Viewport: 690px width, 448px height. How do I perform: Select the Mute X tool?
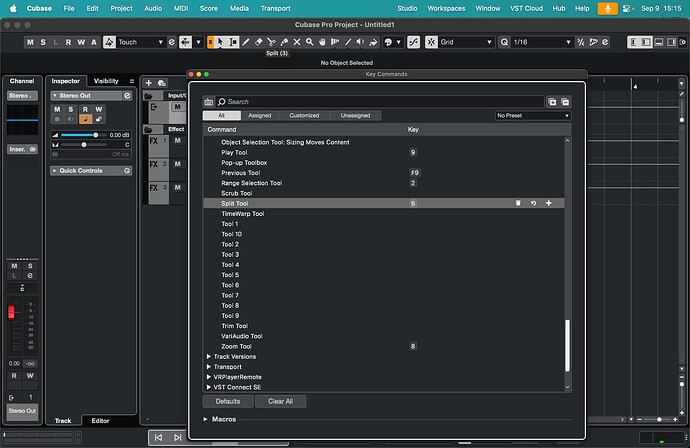[297, 42]
